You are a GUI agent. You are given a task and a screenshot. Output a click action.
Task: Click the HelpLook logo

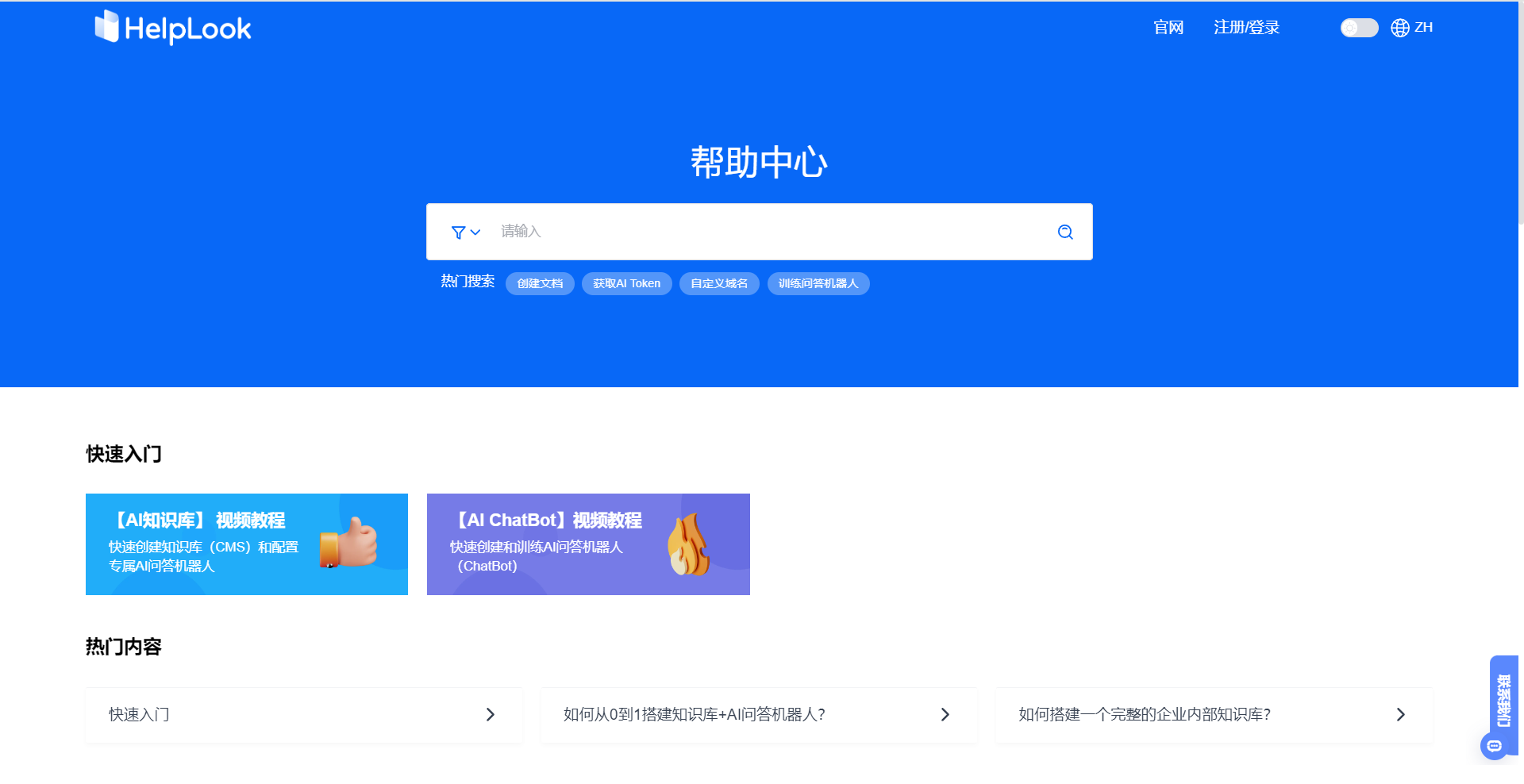click(x=172, y=28)
